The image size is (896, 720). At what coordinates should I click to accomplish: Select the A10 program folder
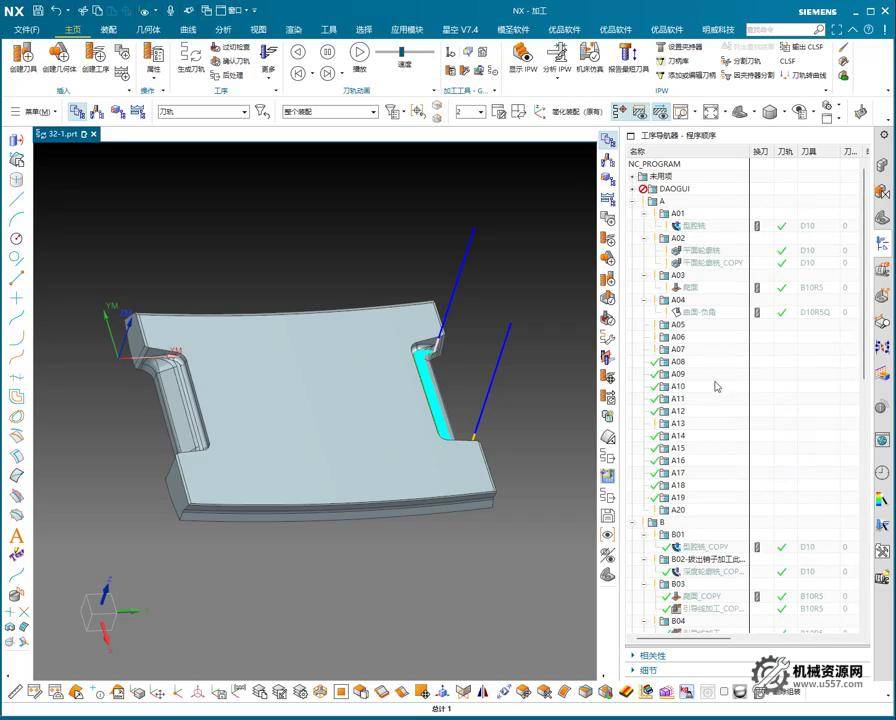678,386
